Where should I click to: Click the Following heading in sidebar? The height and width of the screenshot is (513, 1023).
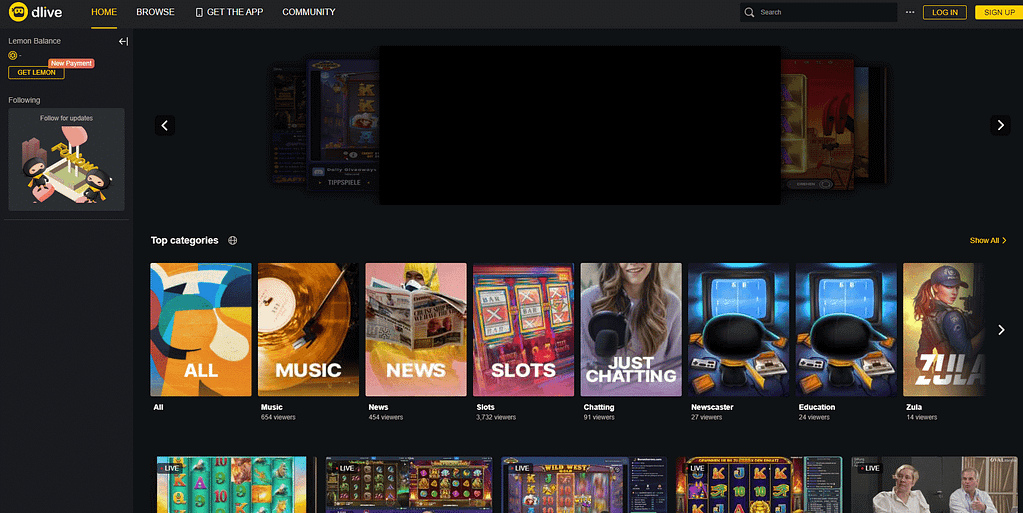pos(24,100)
